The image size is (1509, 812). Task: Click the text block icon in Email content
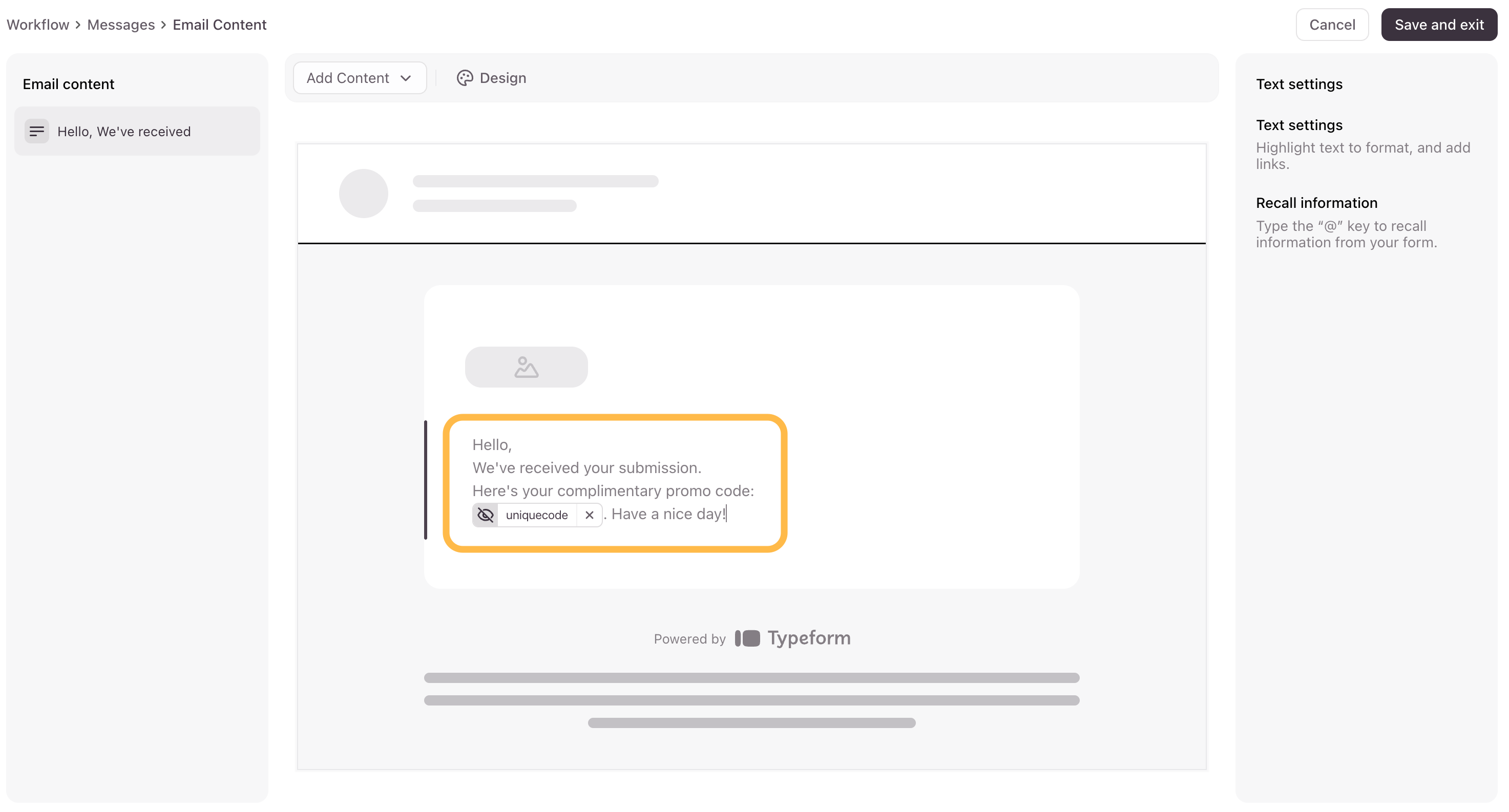pyautogui.click(x=36, y=131)
